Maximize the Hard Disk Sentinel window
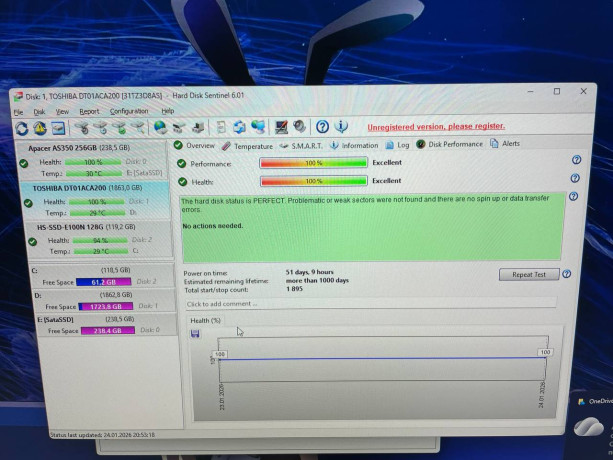The height and width of the screenshot is (460, 613). 557,91
